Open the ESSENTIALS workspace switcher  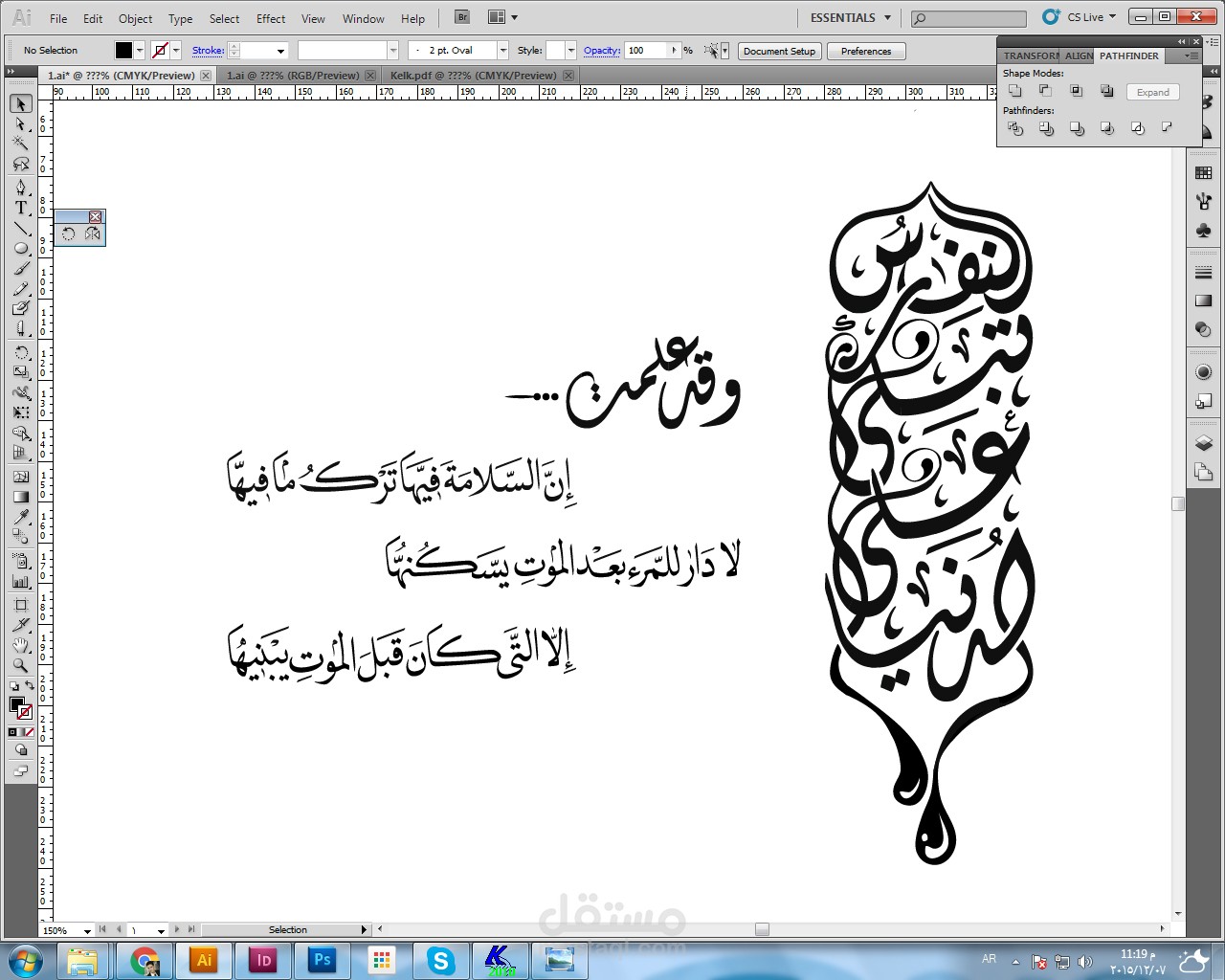(851, 17)
